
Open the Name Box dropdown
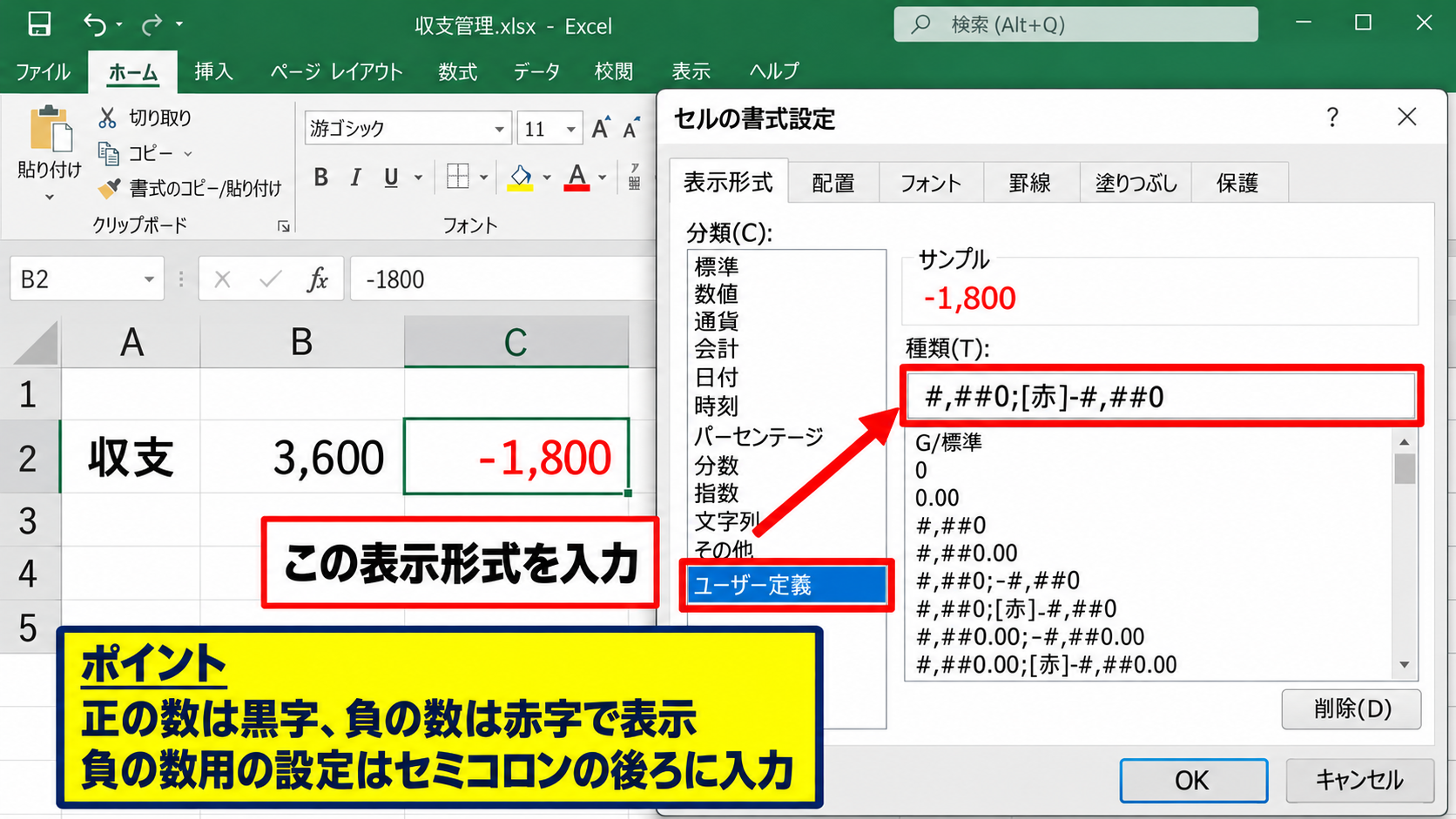click(149, 279)
